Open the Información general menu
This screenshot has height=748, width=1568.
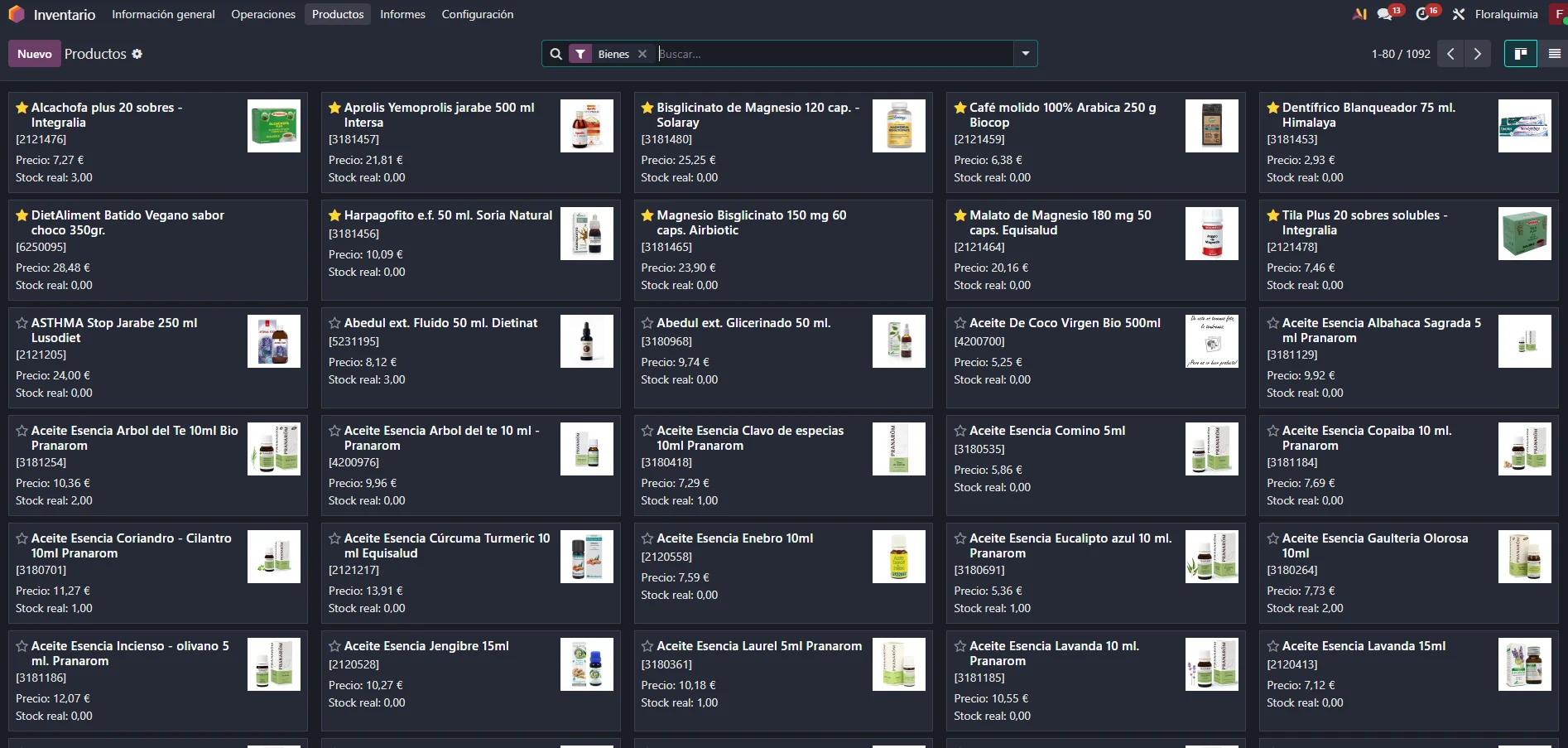pyautogui.click(x=163, y=14)
